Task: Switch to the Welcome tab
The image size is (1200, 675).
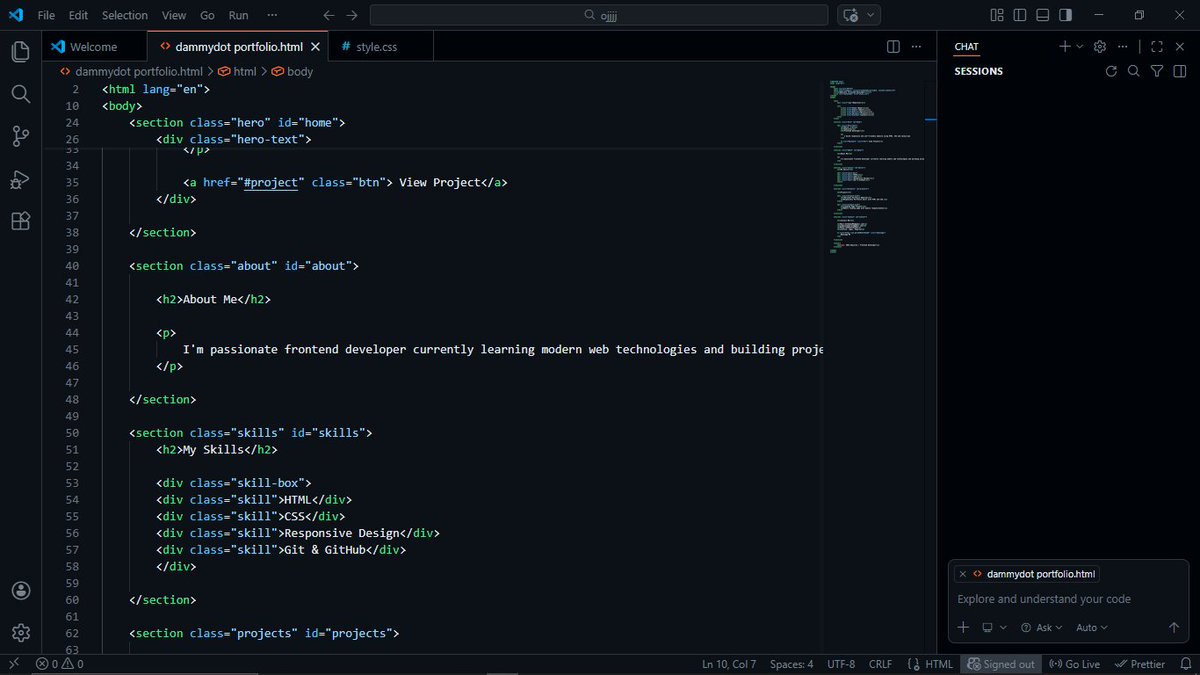Action: (x=94, y=47)
